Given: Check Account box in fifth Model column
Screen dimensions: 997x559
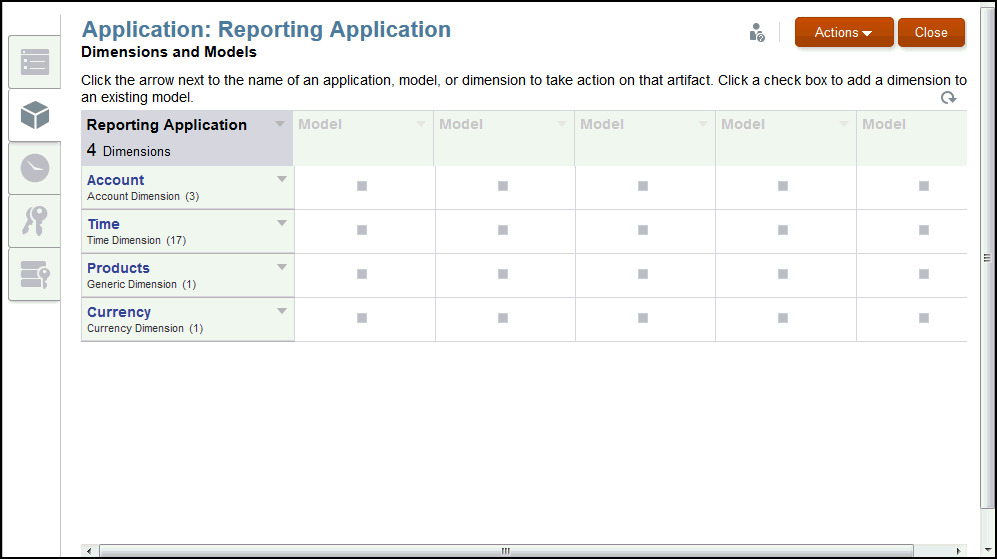Looking at the screenshot, I should tap(924, 186).
